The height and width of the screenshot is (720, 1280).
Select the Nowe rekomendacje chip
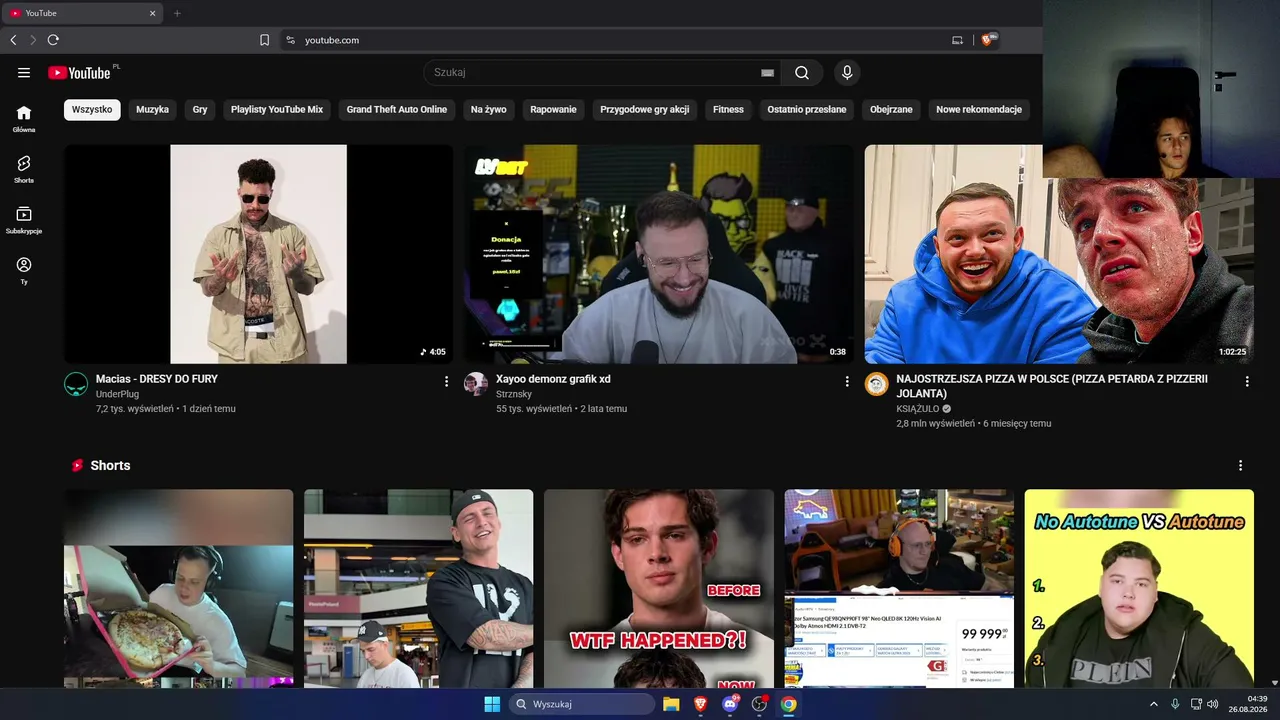pyautogui.click(x=979, y=109)
